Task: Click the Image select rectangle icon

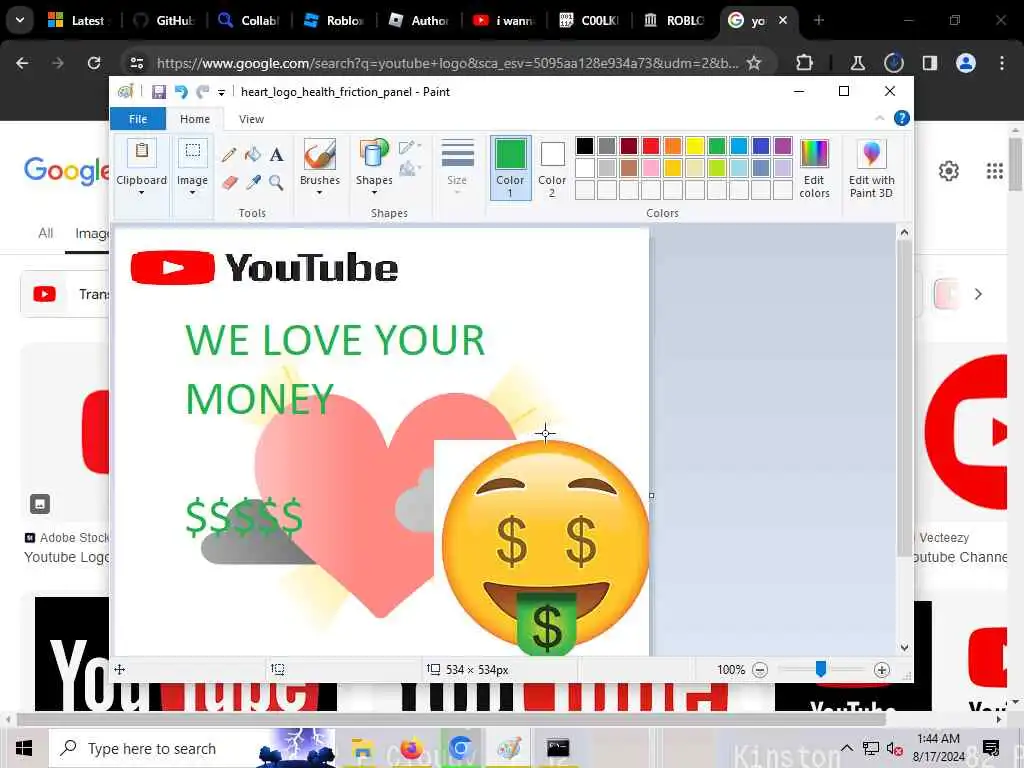Action: click(193, 152)
